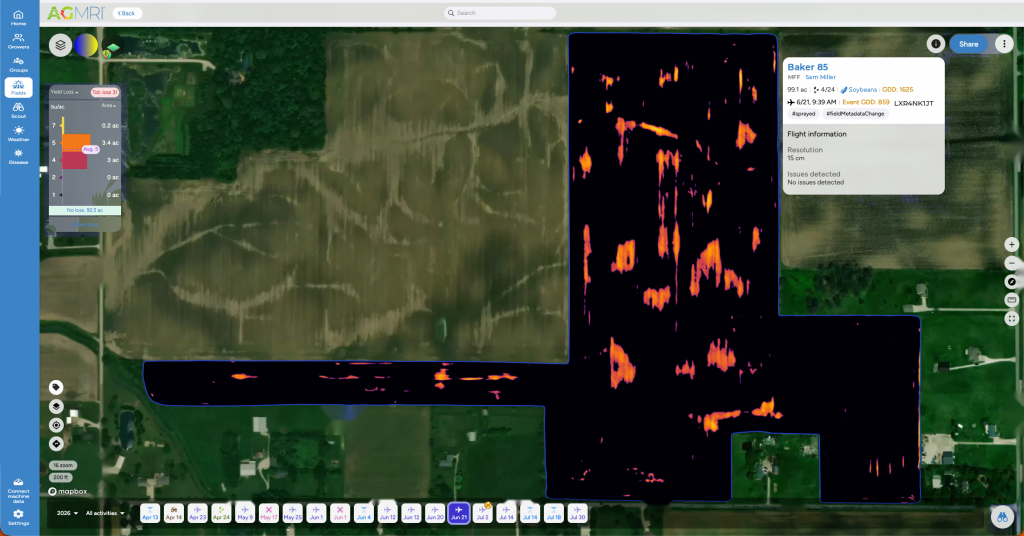The image size is (1024, 536).
Task: Open the map layers stack button
Action: tap(60, 45)
